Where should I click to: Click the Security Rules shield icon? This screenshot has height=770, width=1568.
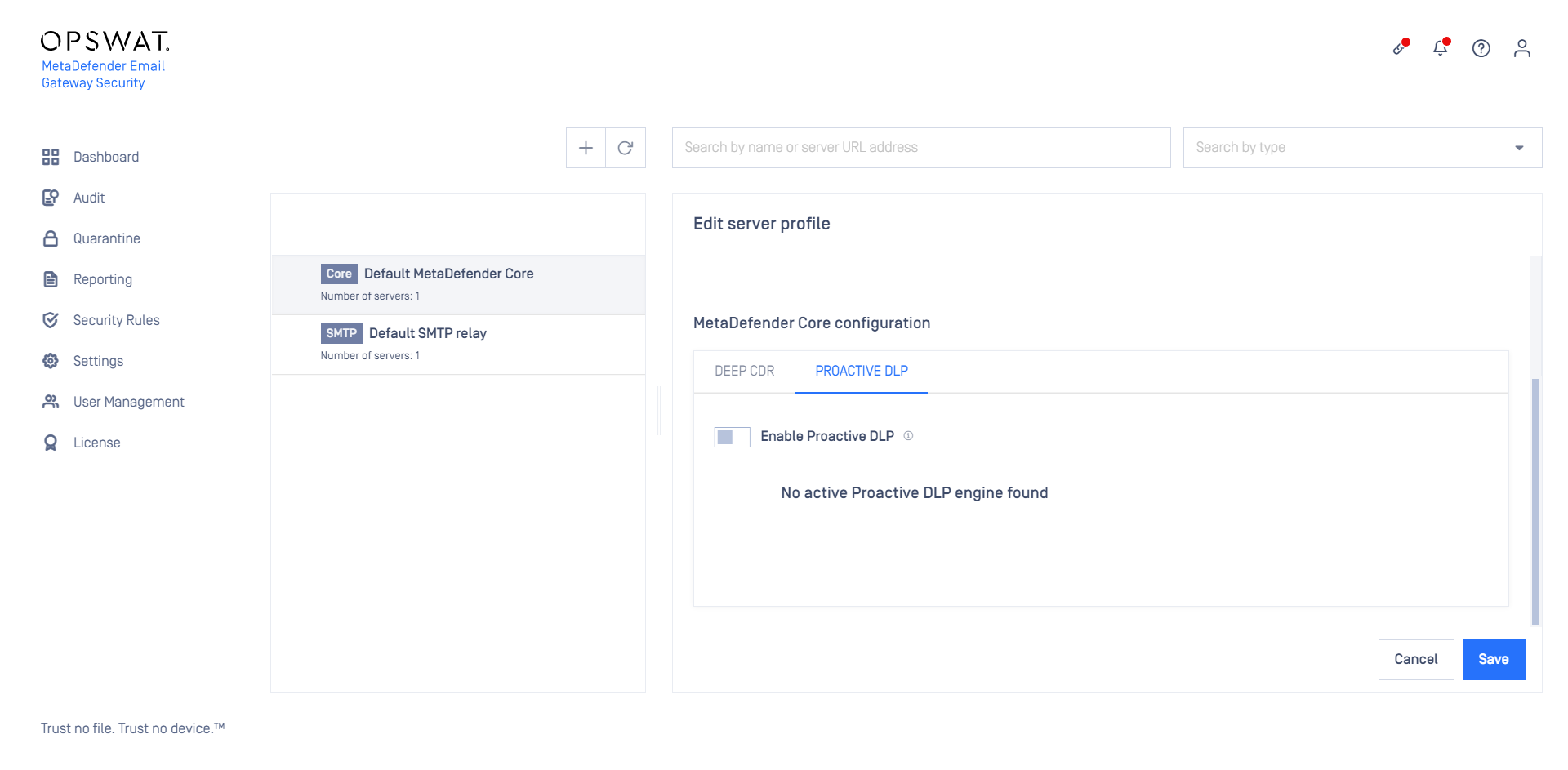51,320
